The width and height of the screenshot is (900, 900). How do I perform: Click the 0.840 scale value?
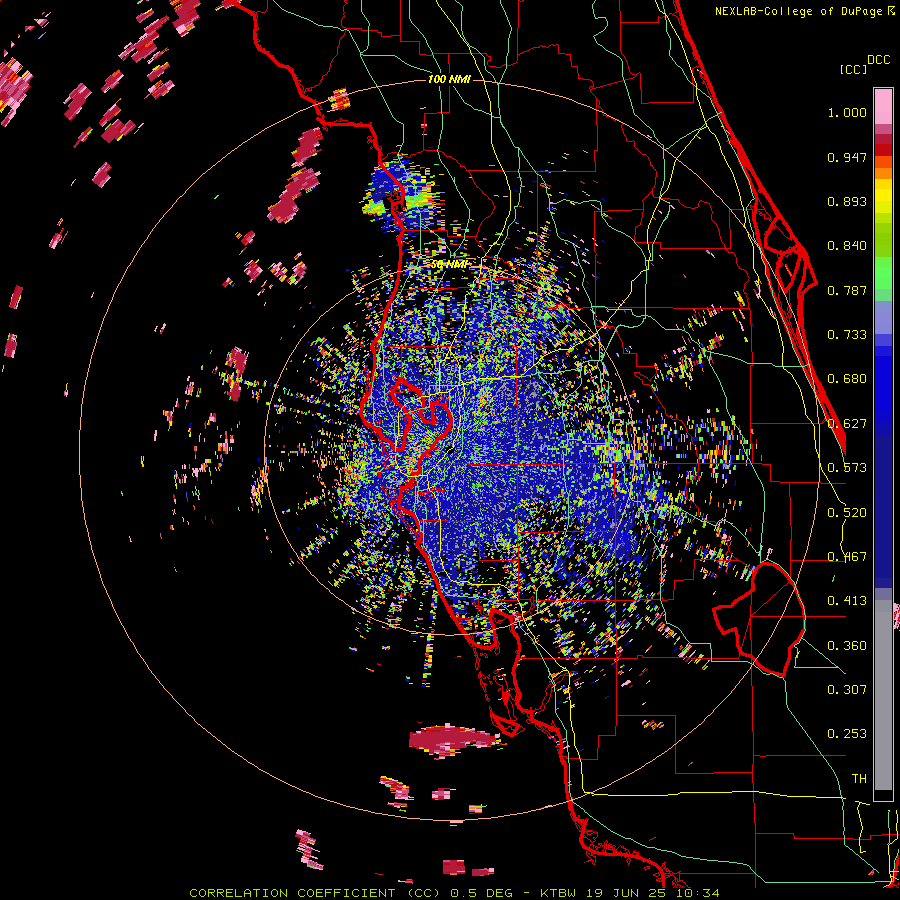pyautogui.click(x=847, y=246)
